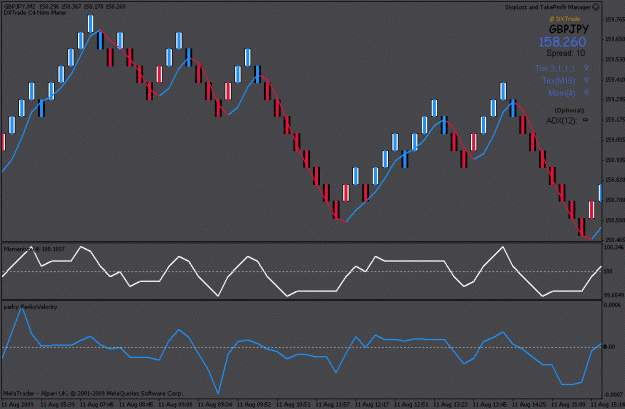Click the last blue renko brick at right edge
625x409 pixels.
(x=600, y=193)
